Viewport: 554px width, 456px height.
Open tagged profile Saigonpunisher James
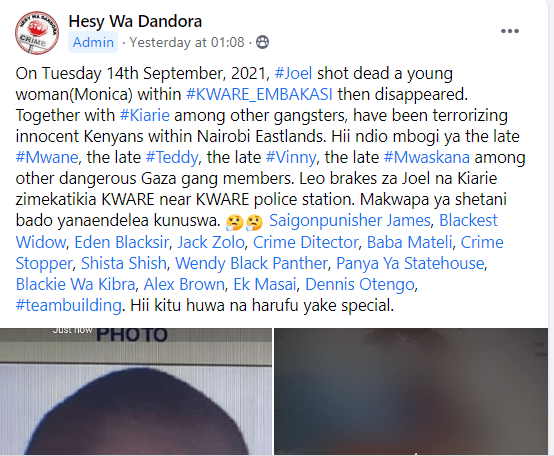pyautogui.click(x=349, y=220)
